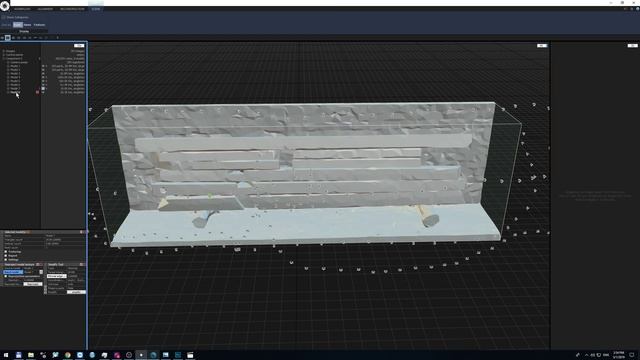The width and height of the screenshot is (640, 360).
Task: Click the highlighted option in Simplify Tool
Action: pyautogui.click(x=57, y=276)
